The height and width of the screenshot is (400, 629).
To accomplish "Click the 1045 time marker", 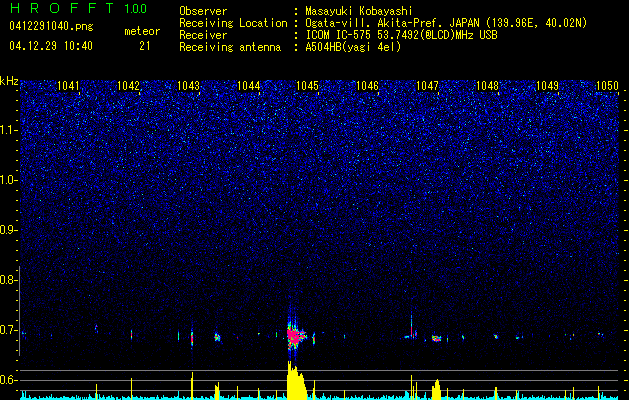I will (x=307, y=86).
